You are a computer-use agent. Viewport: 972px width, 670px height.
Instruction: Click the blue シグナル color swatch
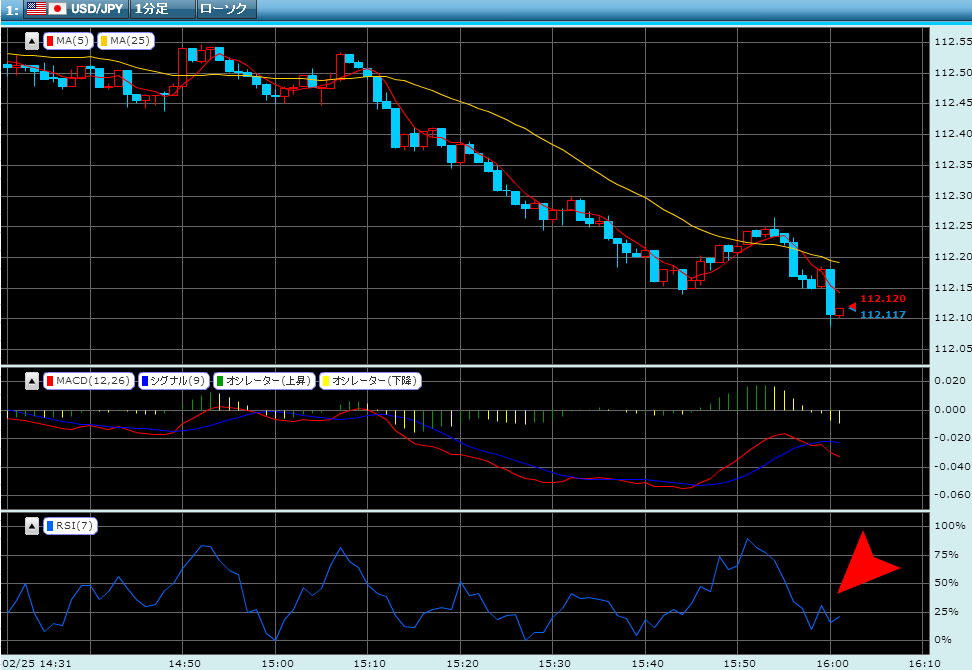click(145, 381)
